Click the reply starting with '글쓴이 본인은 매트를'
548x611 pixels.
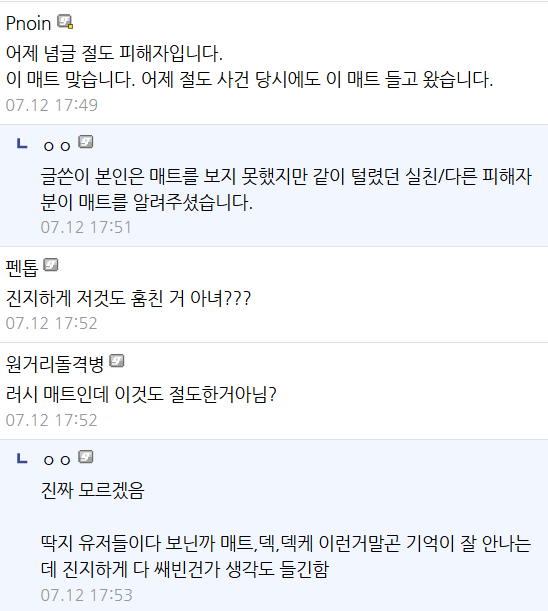[x=286, y=189]
